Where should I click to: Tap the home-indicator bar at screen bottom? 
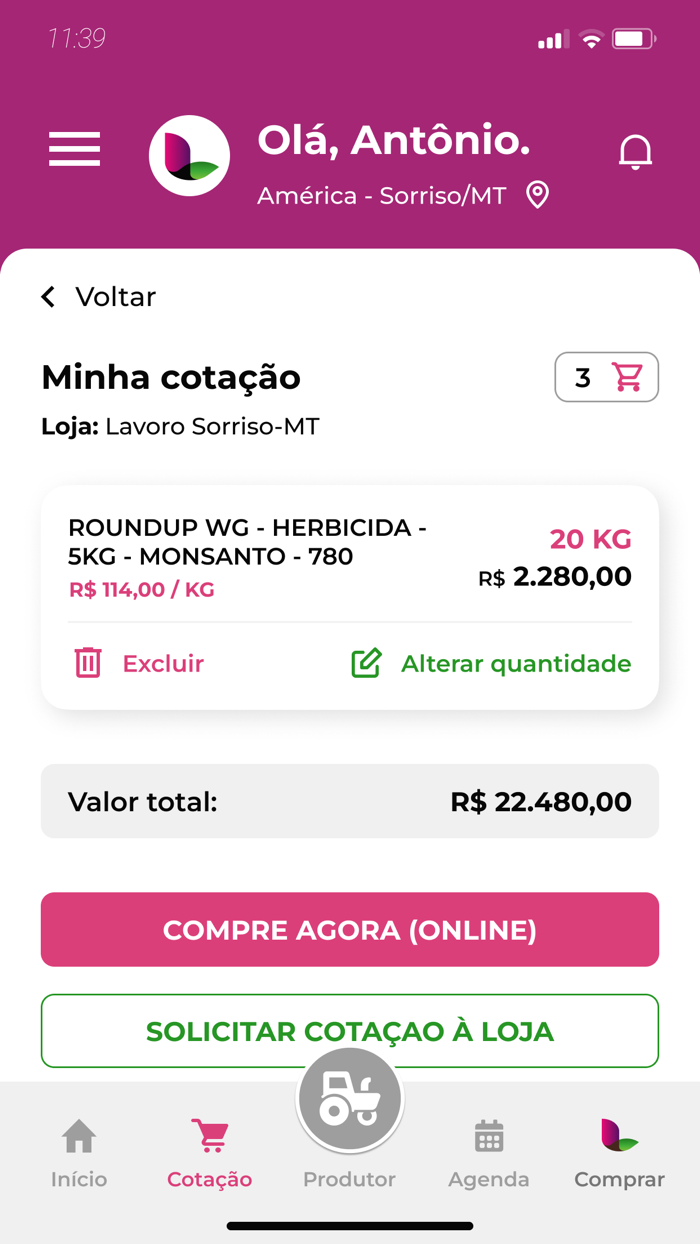click(x=349, y=1224)
